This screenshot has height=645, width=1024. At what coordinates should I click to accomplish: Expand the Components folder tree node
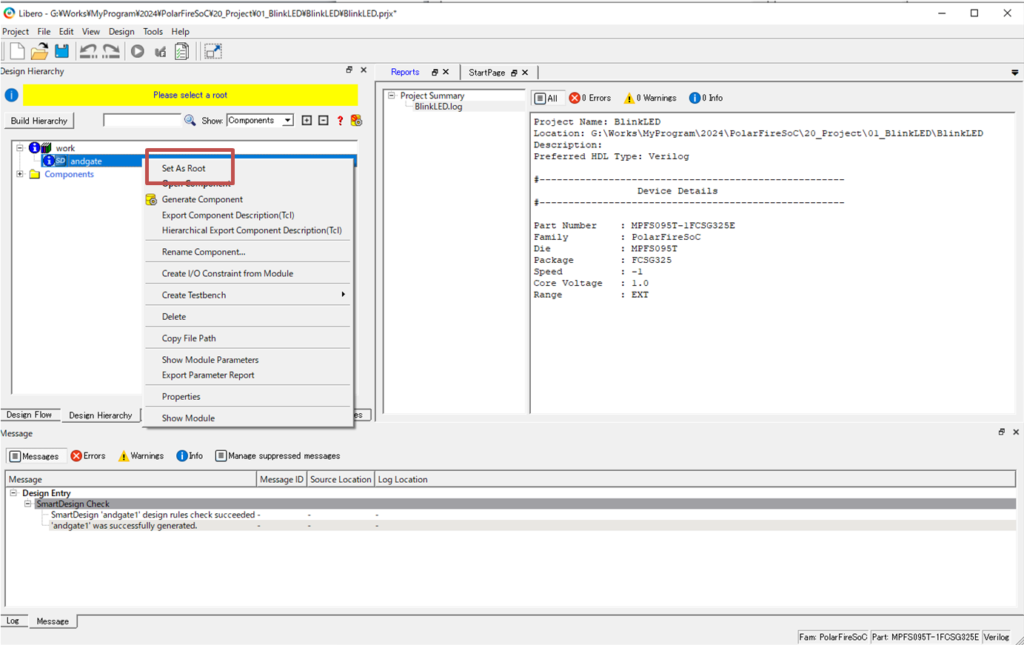(x=21, y=174)
